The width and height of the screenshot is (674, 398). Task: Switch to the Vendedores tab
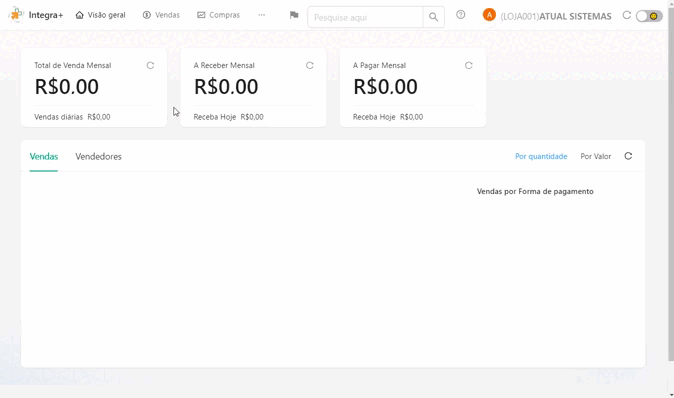98,156
